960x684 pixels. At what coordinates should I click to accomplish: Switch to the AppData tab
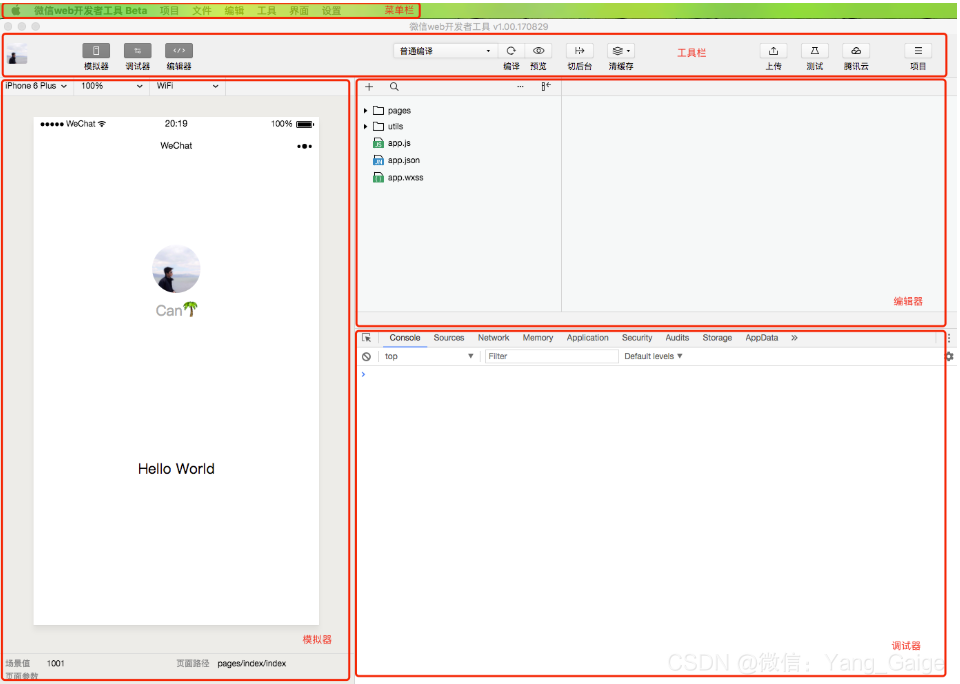coord(762,338)
